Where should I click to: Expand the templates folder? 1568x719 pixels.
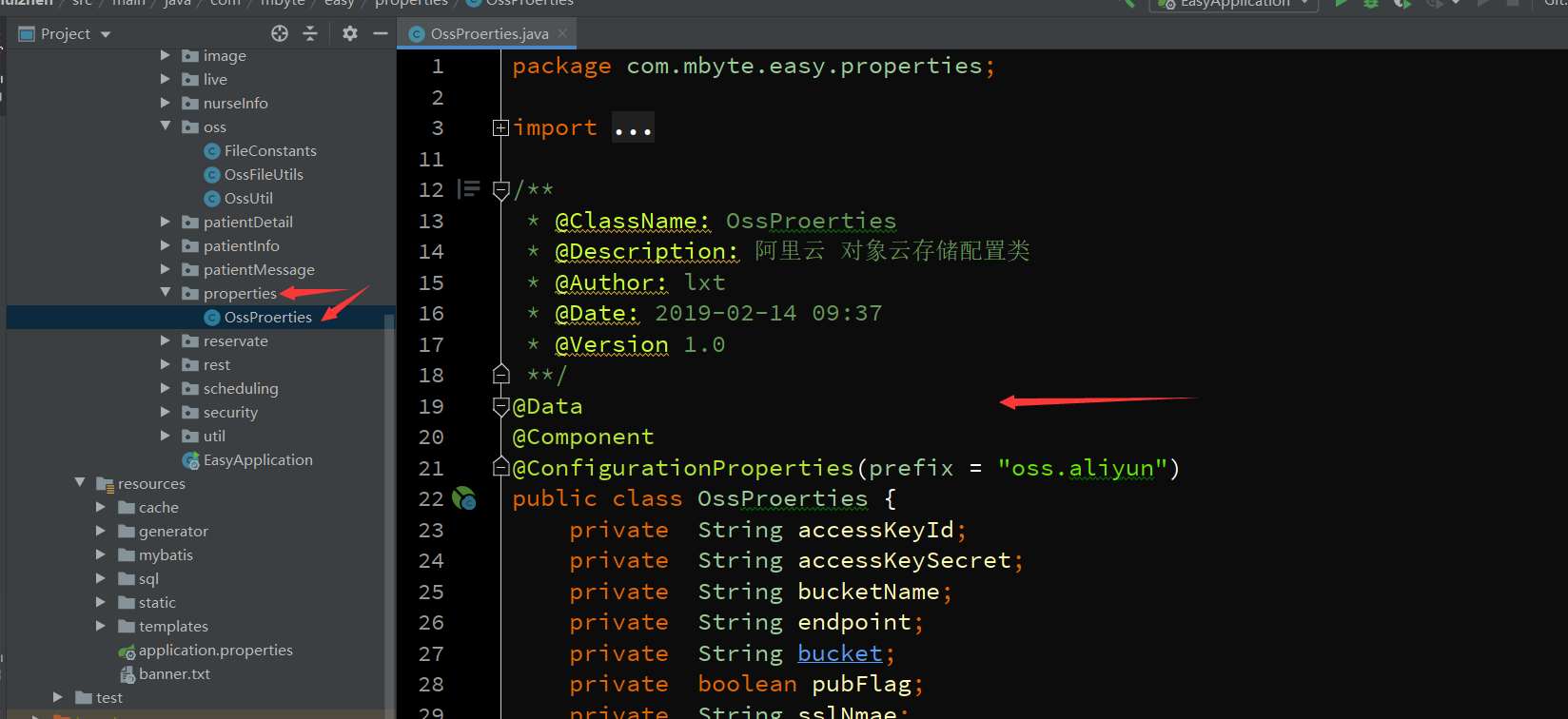point(101,626)
